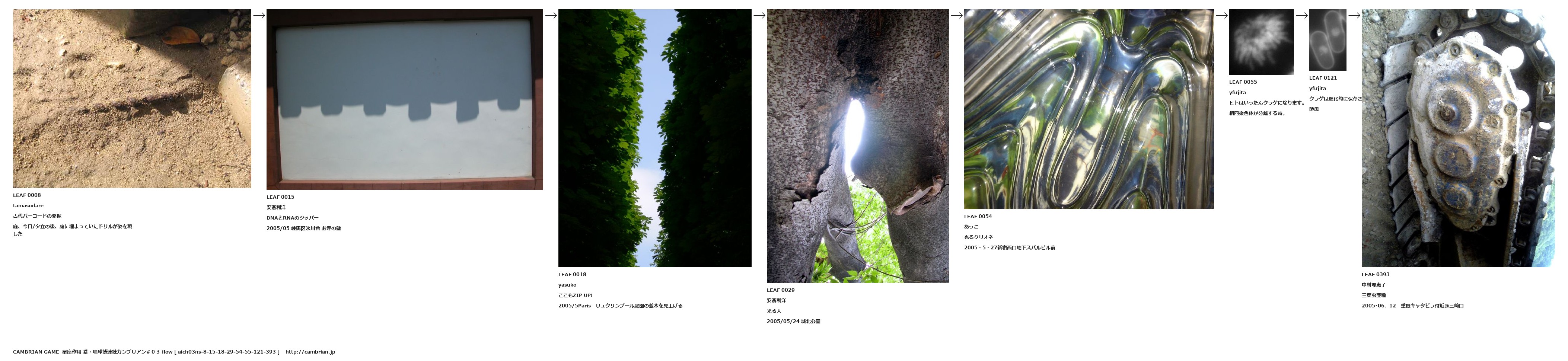This screenshot has width=1568, height=361.
Task: Click the arrow between LEAF 0015 and 0018
Action: tap(551, 15)
